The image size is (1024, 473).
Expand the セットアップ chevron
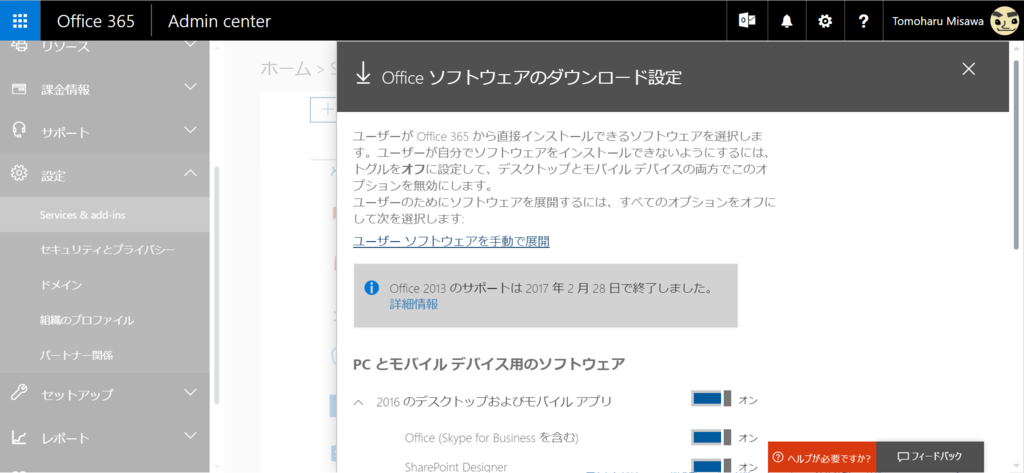(x=190, y=392)
